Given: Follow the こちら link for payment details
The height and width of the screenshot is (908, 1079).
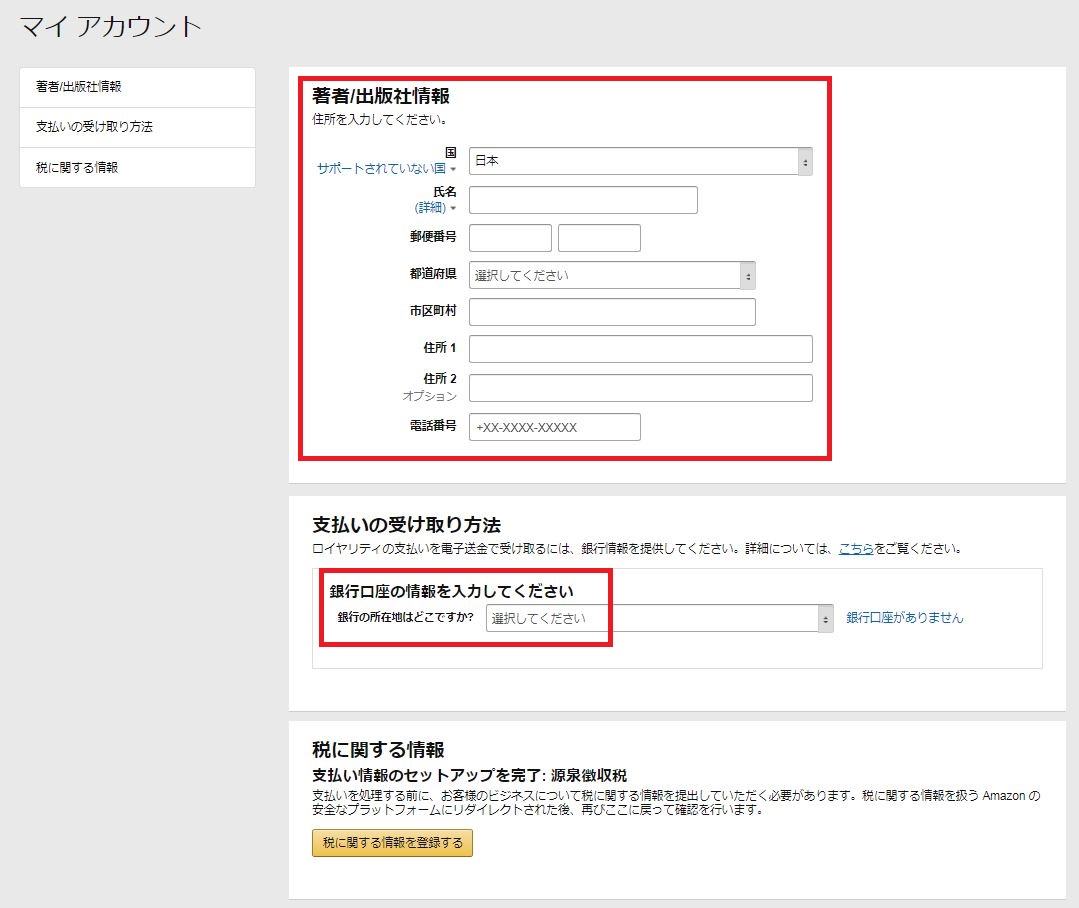Looking at the screenshot, I should tap(856, 548).
